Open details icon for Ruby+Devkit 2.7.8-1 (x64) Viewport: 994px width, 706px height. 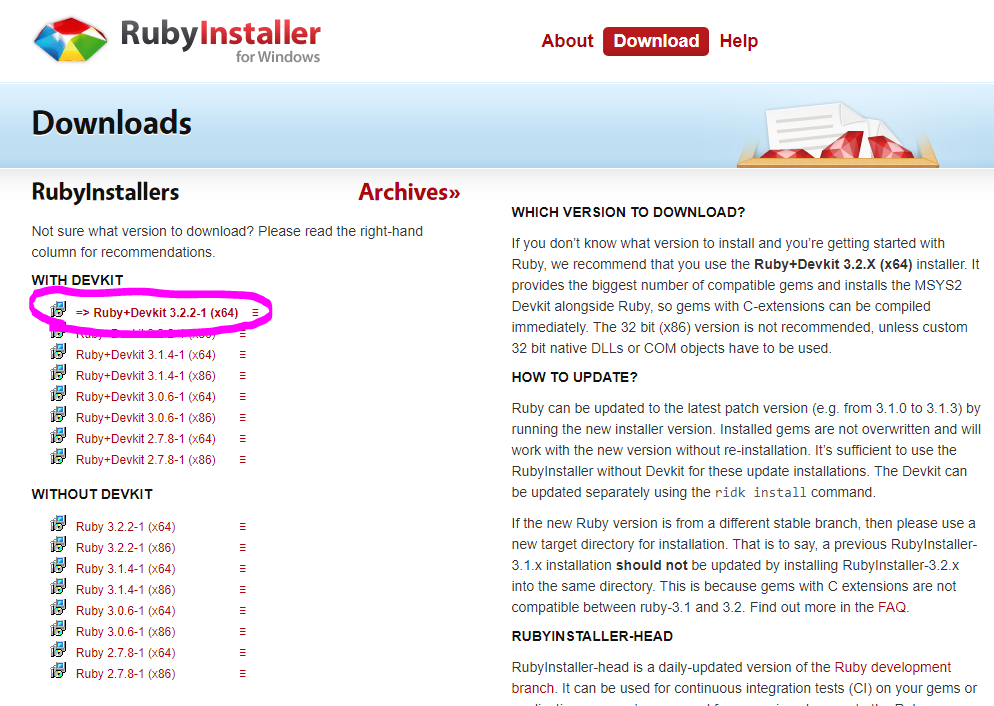coord(242,439)
